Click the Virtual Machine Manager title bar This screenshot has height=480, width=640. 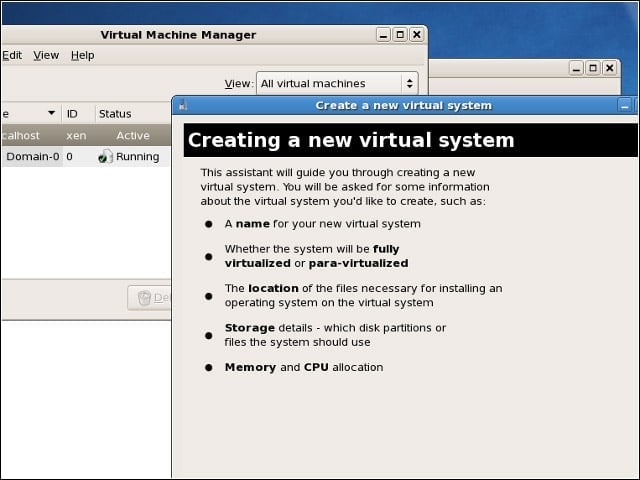(178, 35)
